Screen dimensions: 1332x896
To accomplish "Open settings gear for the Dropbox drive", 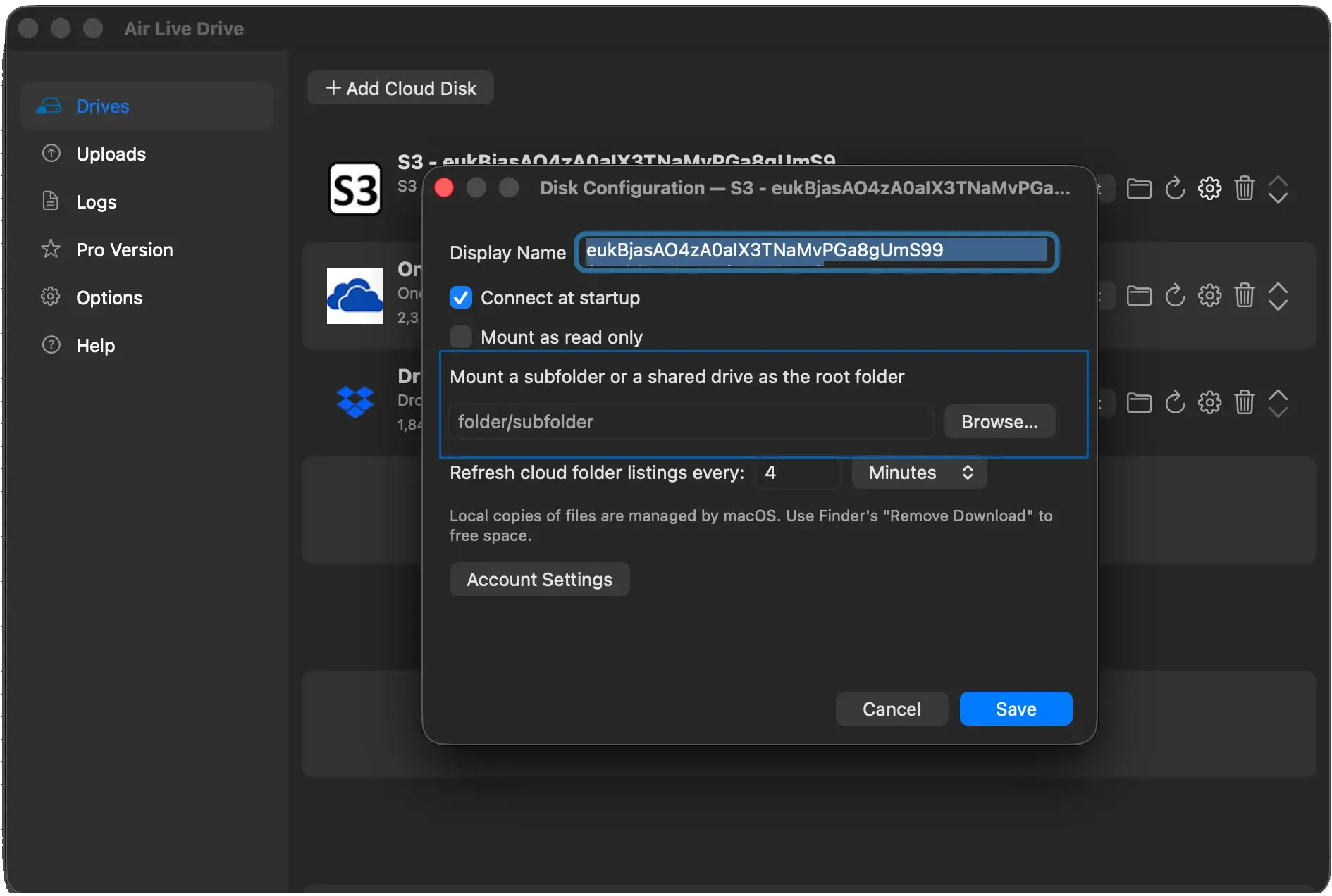I will (x=1209, y=402).
